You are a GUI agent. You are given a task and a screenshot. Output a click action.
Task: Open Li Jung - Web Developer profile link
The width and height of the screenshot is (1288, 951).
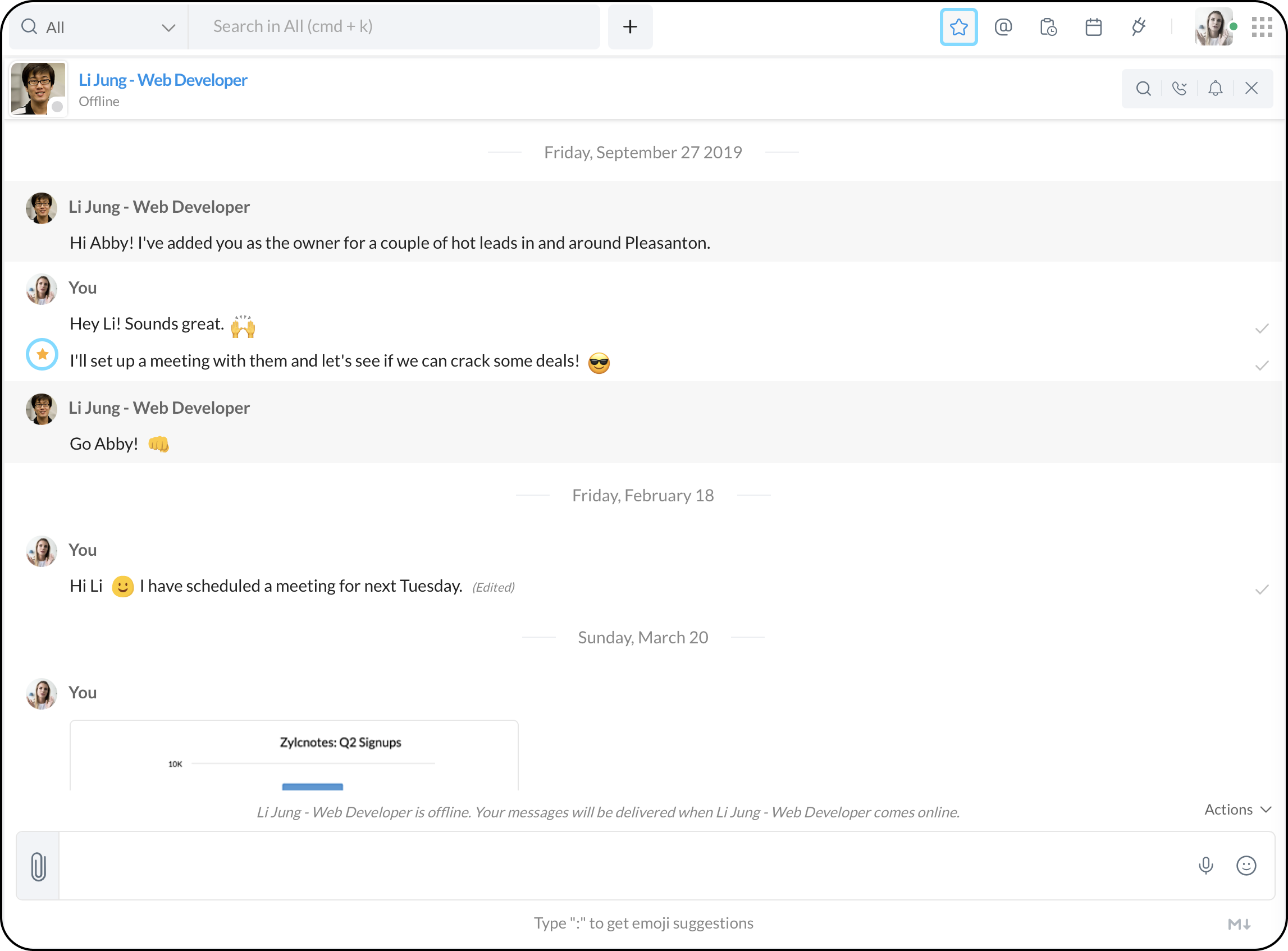click(163, 80)
